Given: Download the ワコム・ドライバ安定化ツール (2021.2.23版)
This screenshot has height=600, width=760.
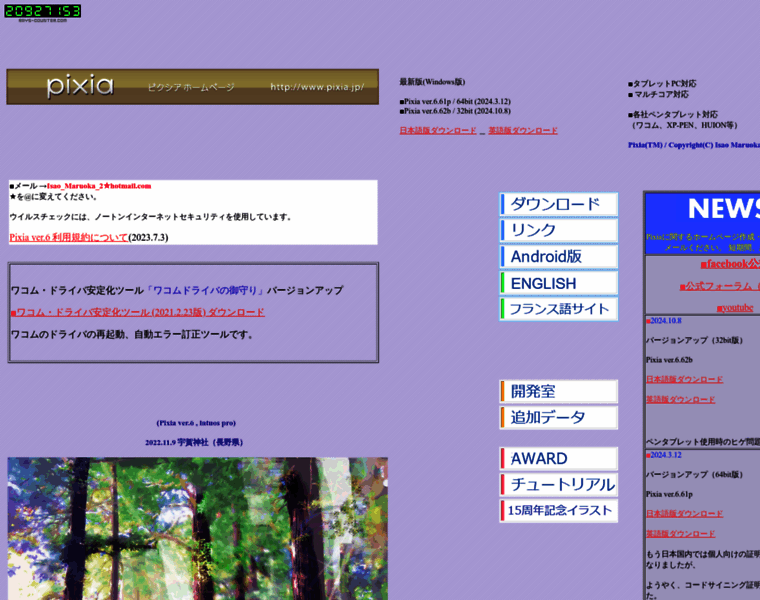Looking at the screenshot, I should point(140,312).
